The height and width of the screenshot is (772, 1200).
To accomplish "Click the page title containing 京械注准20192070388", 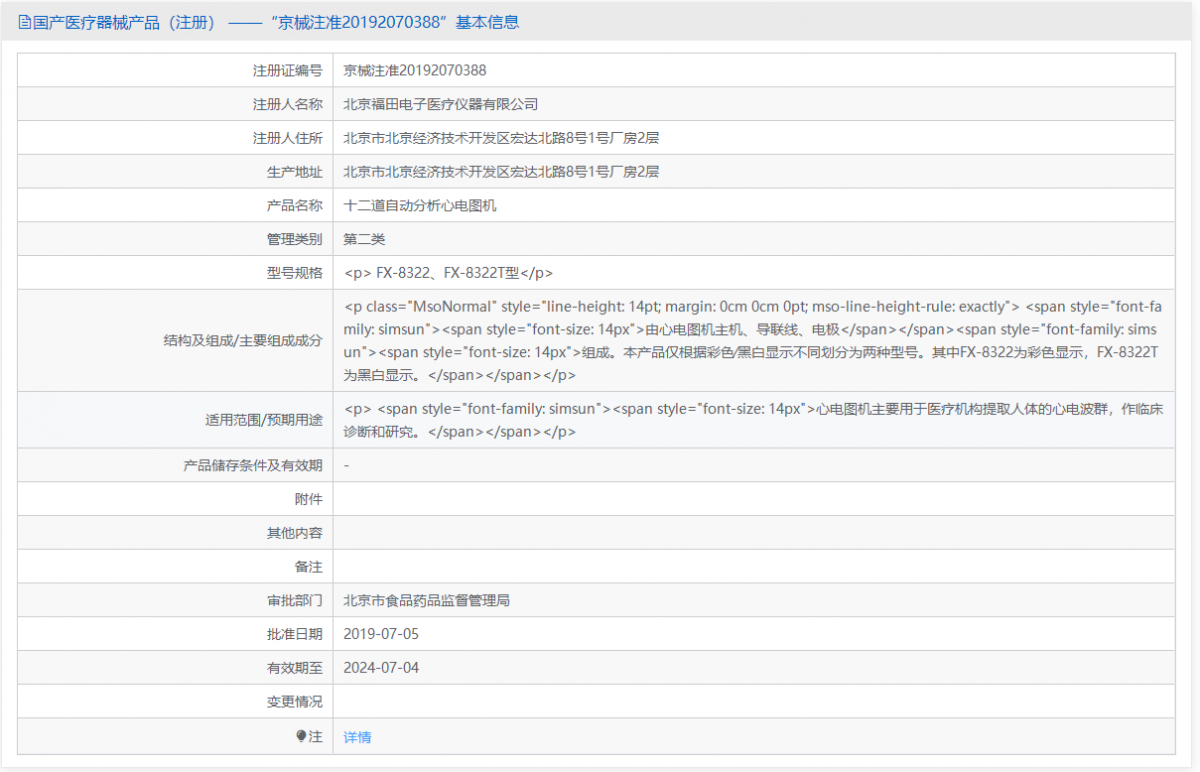I will tap(276, 22).
